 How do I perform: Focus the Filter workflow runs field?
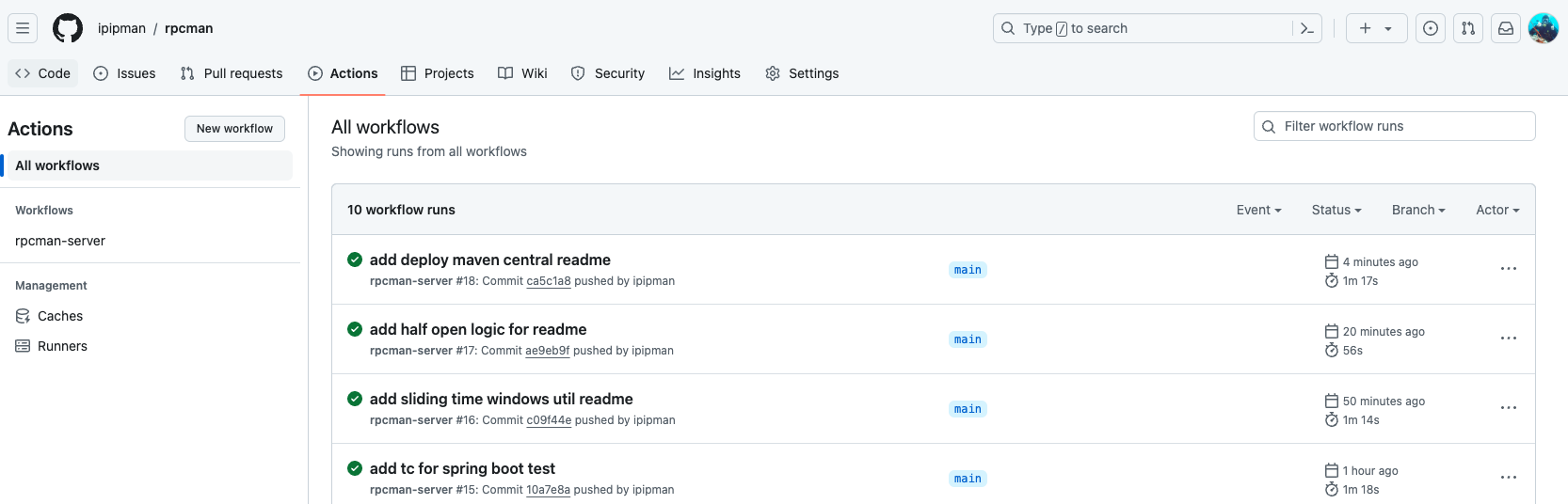pyautogui.click(x=1395, y=126)
